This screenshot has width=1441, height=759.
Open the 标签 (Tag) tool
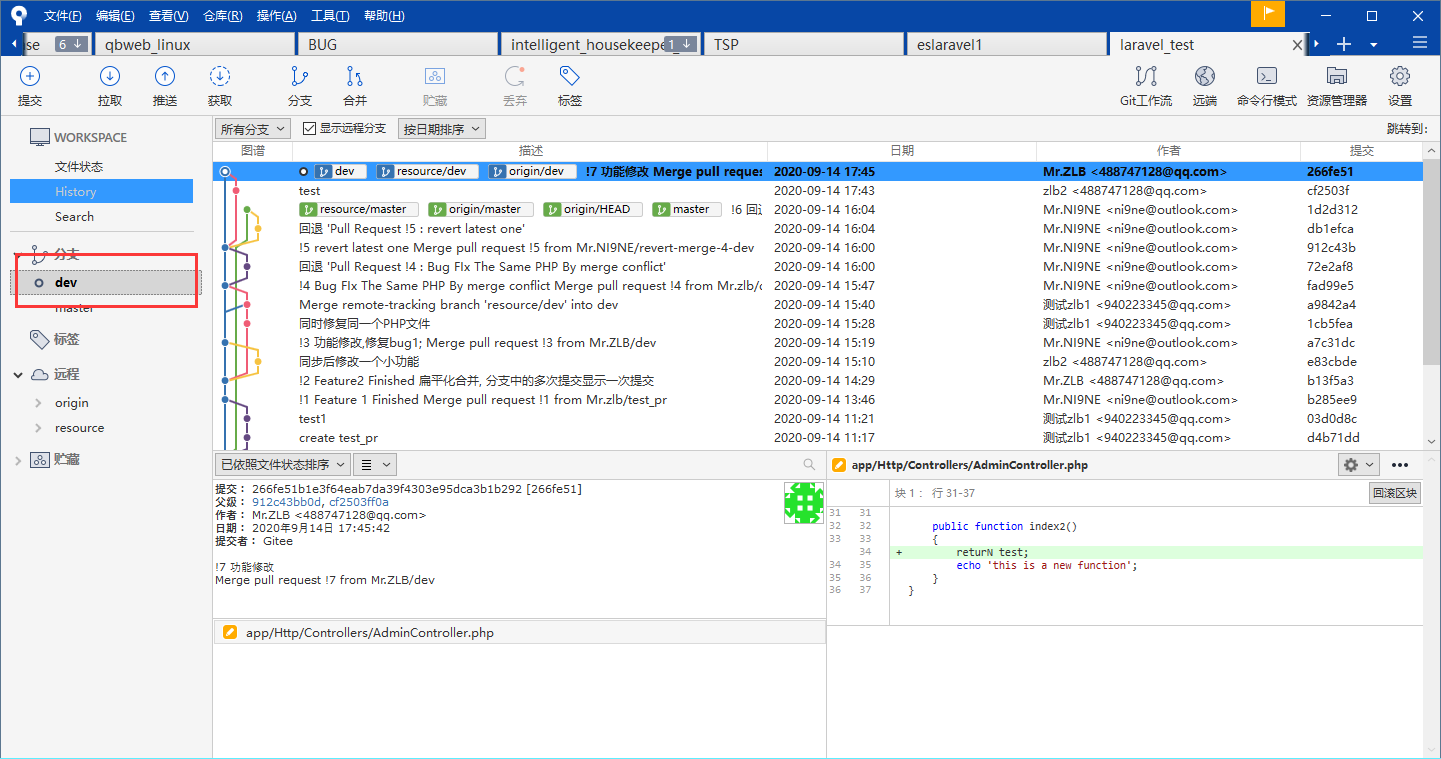click(x=570, y=77)
